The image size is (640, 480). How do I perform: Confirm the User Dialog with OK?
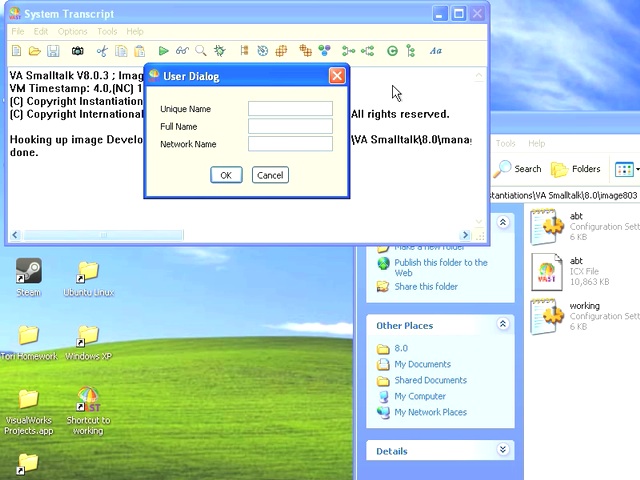click(226, 175)
